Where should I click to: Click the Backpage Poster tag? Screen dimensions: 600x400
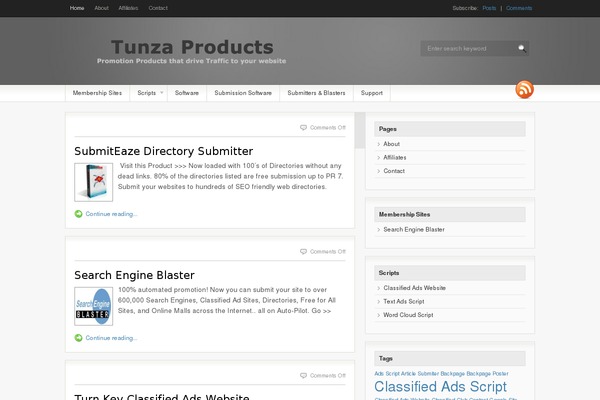click(x=488, y=374)
